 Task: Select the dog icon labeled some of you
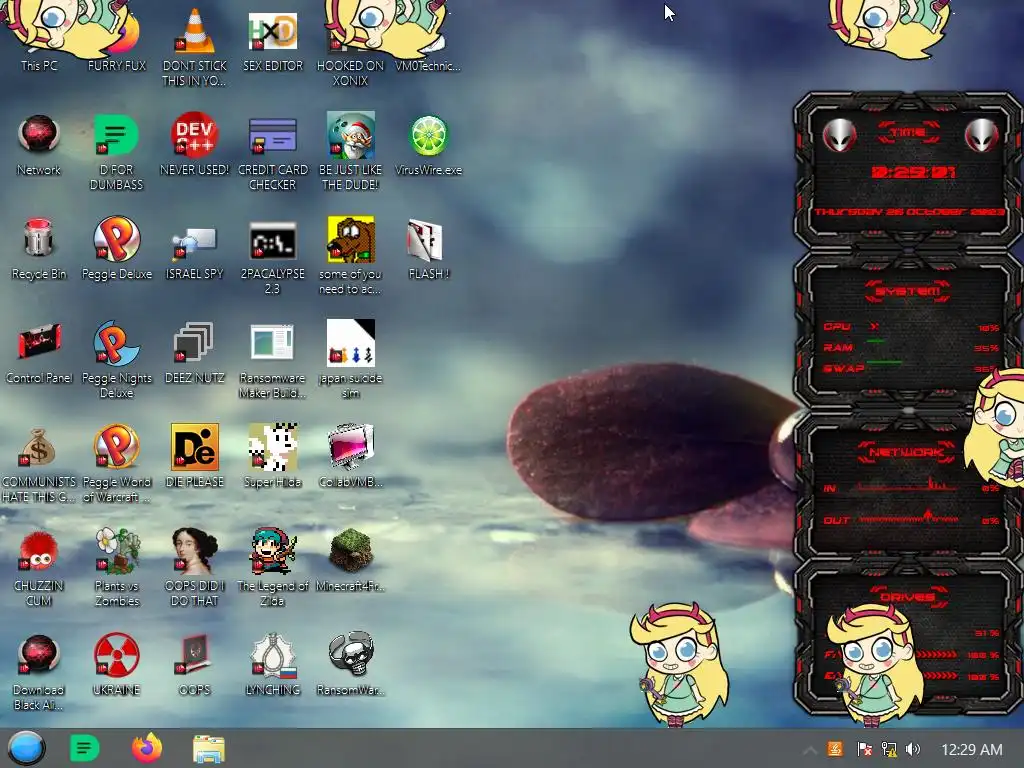click(350, 256)
